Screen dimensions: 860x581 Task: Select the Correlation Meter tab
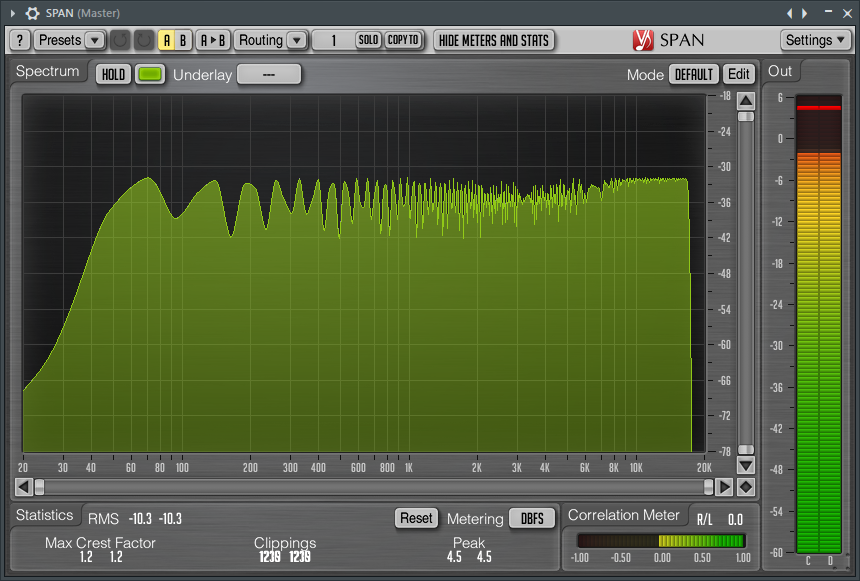pyautogui.click(x=624, y=515)
